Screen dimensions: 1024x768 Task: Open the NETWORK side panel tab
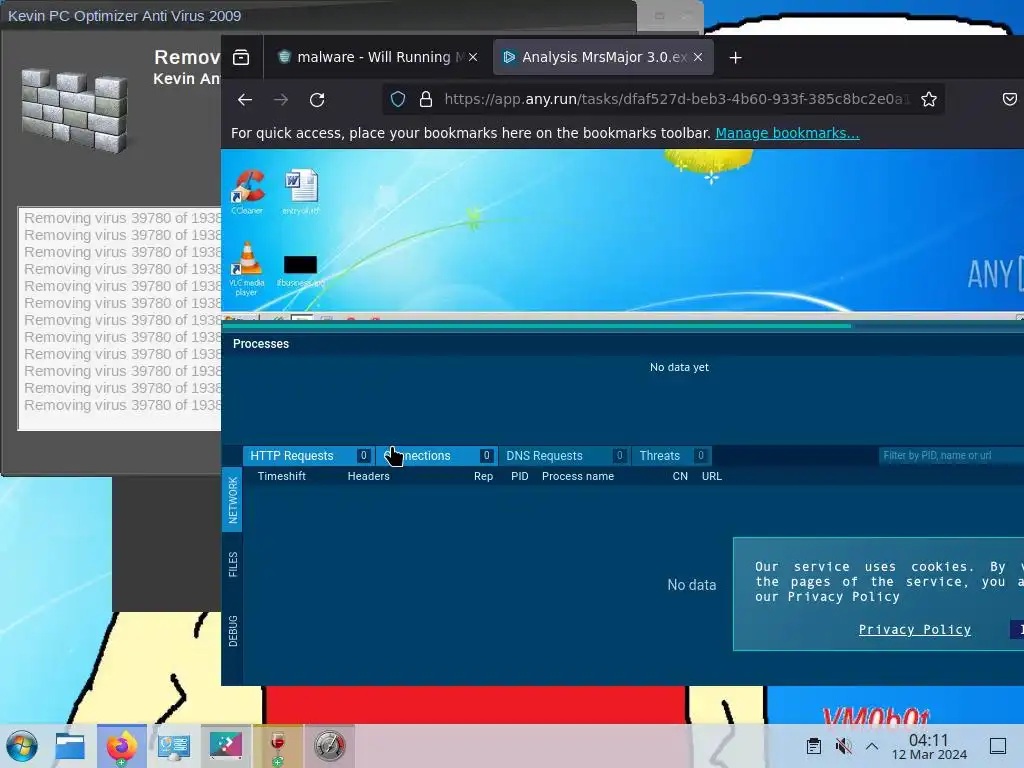click(x=232, y=500)
